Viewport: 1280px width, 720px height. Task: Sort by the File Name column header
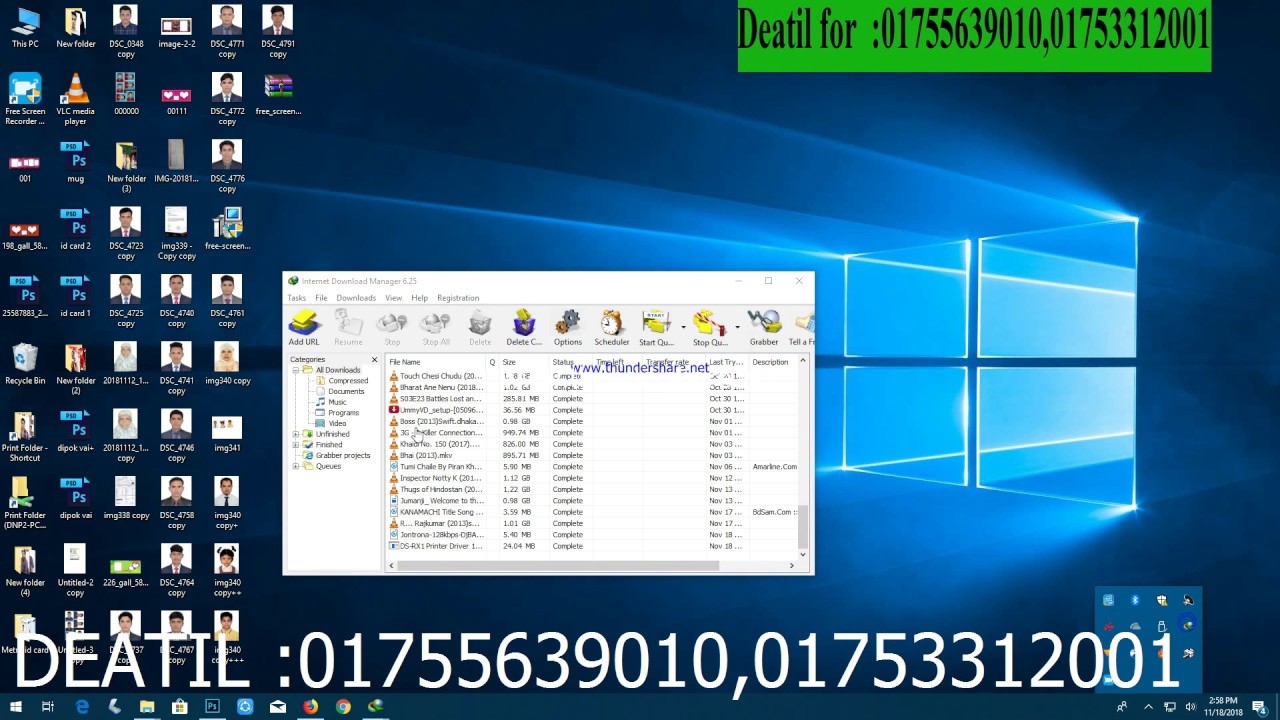[436, 362]
